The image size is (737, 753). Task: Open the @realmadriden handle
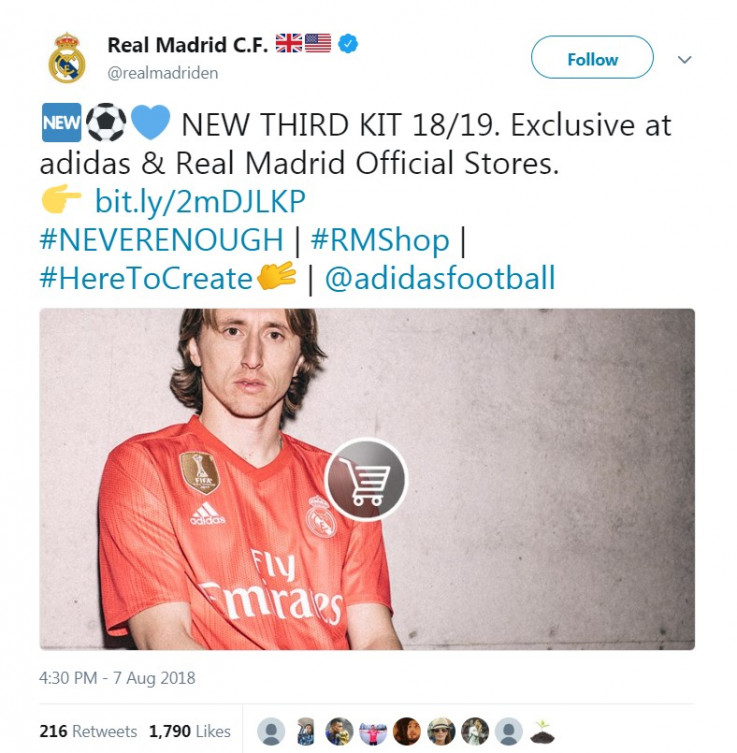coord(163,73)
